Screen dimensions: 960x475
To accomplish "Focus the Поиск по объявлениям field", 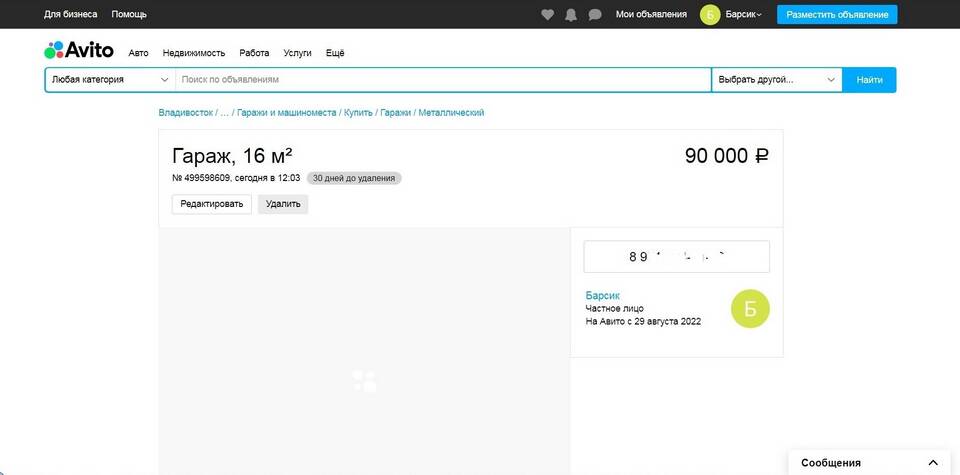I will (442, 80).
